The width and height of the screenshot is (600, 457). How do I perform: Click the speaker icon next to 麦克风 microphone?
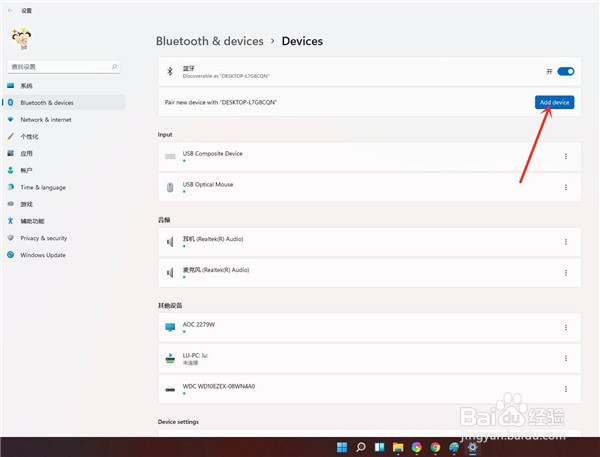[170, 273]
